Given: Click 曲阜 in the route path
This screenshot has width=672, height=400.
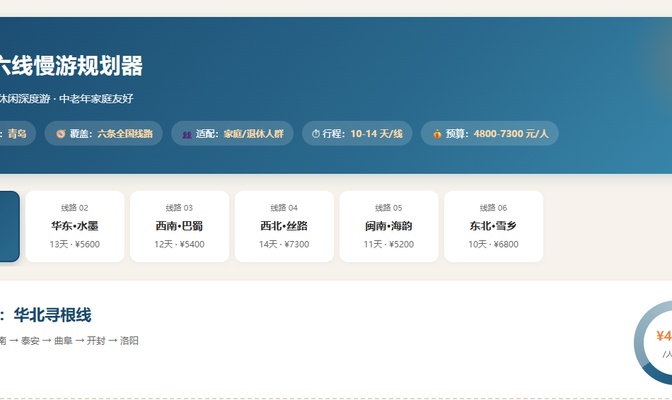Looking at the screenshot, I should click(63, 341).
